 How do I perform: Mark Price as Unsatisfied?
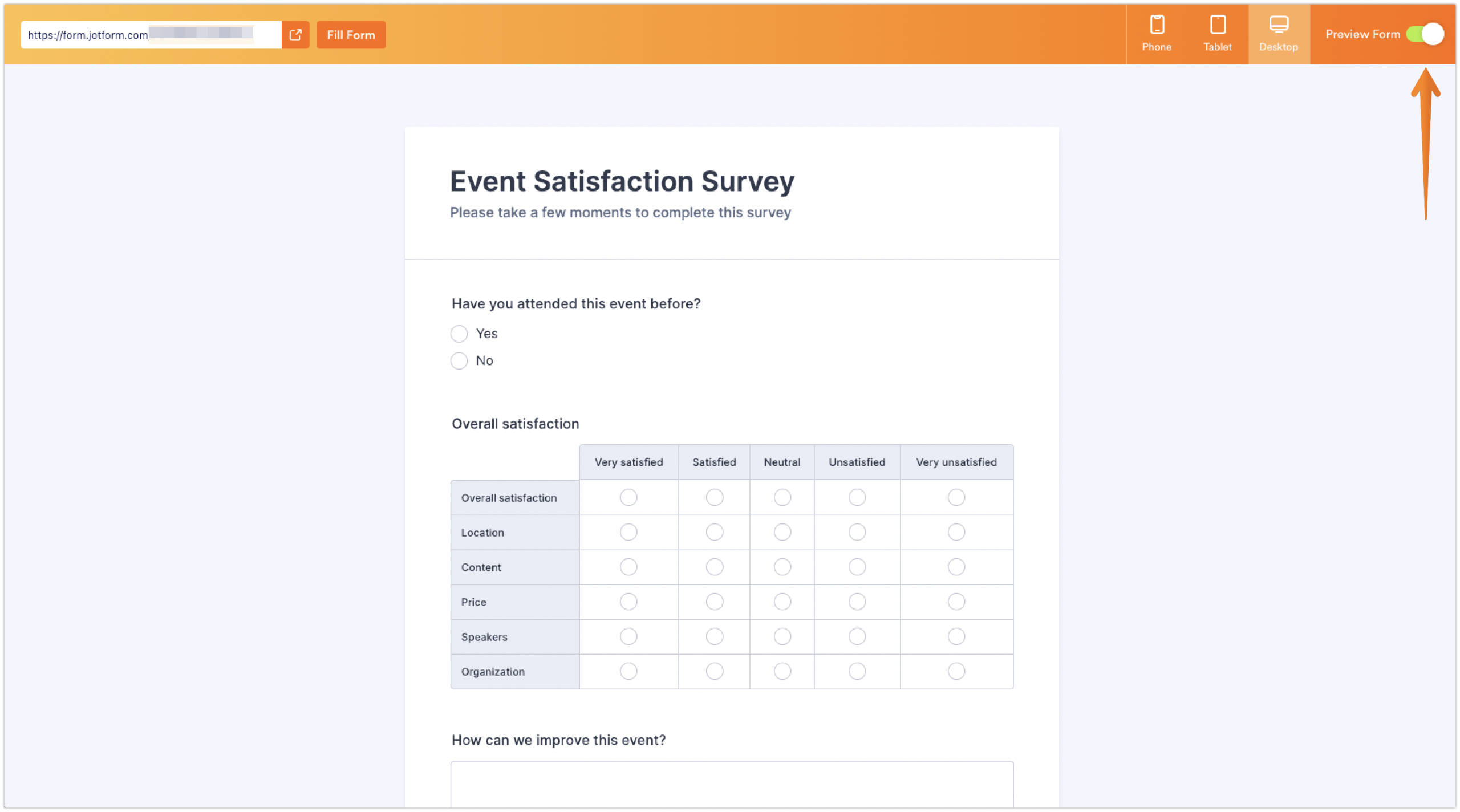[x=857, y=602]
